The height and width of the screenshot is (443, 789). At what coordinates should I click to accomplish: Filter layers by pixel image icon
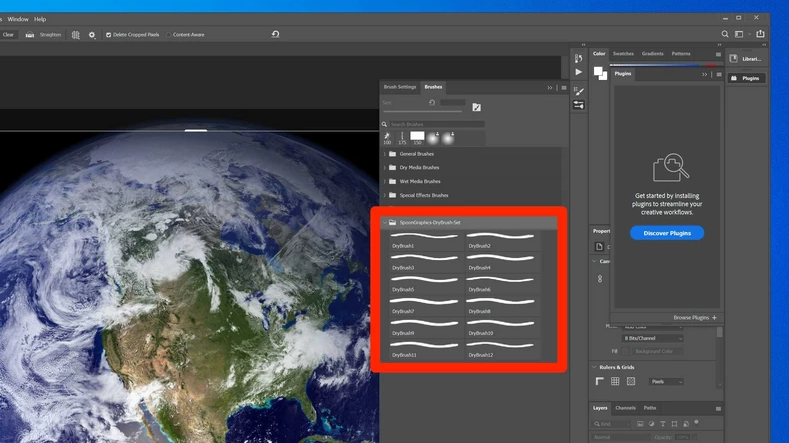(x=640, y=424)
